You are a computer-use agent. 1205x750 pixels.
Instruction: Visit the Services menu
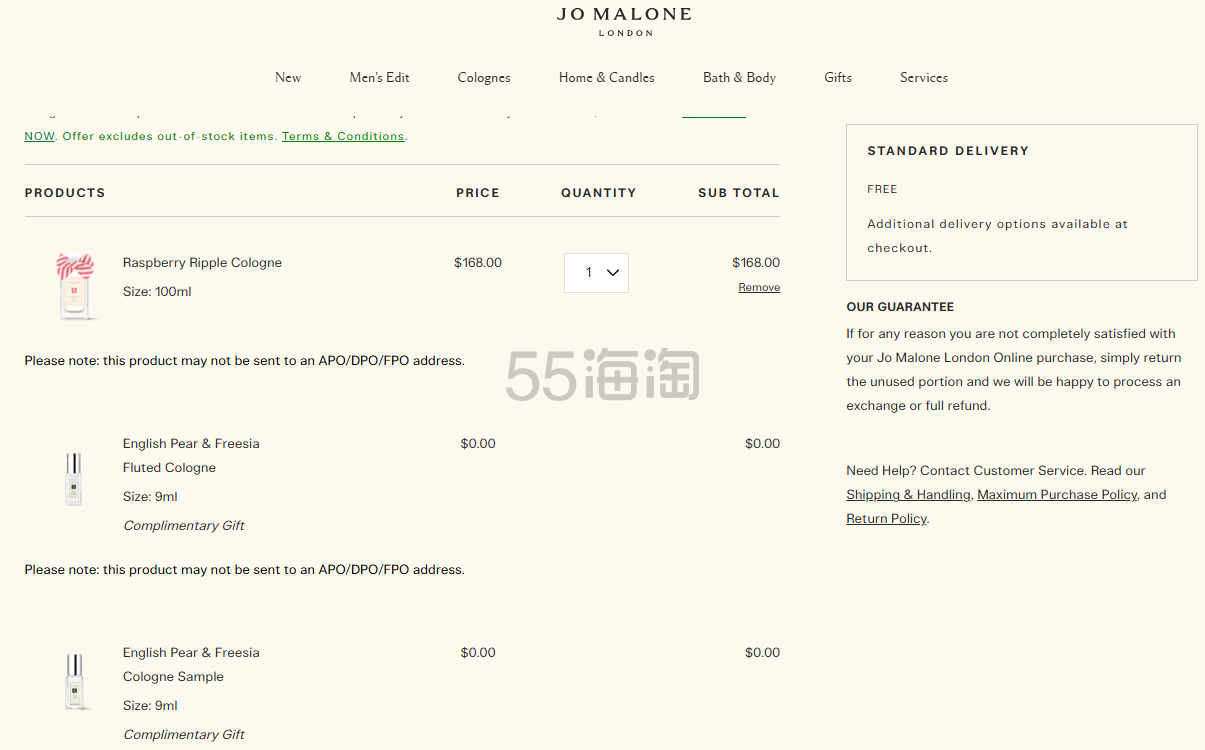[924, 77]
